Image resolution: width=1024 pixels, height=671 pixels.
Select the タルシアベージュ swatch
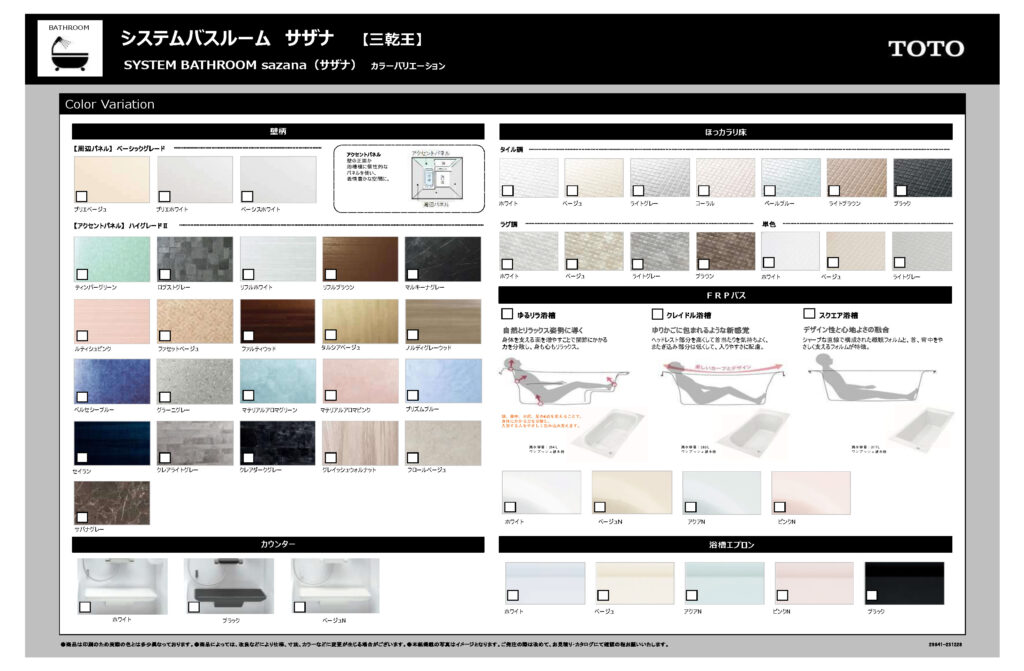pyautogui.click(x=360, y=321)
